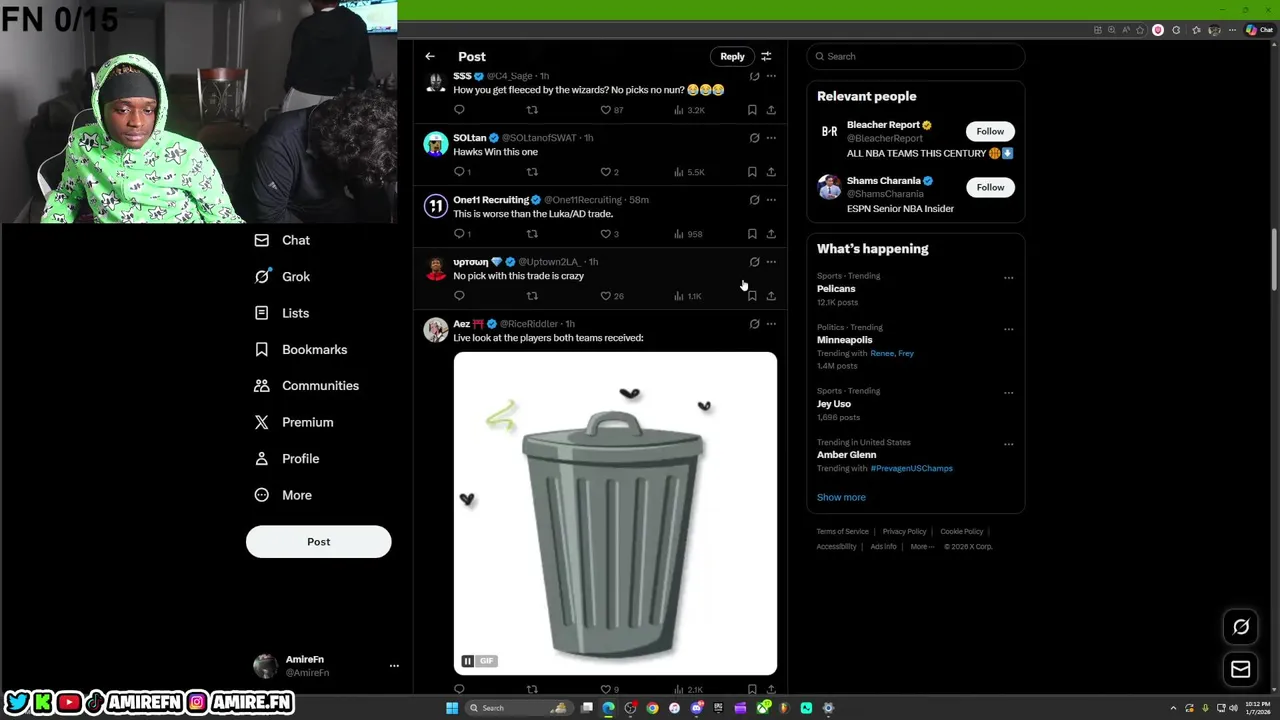This screenshot has width=1280, height=720.
Task: Go to Profile in the sidebar
Action: tap(287, 458)
